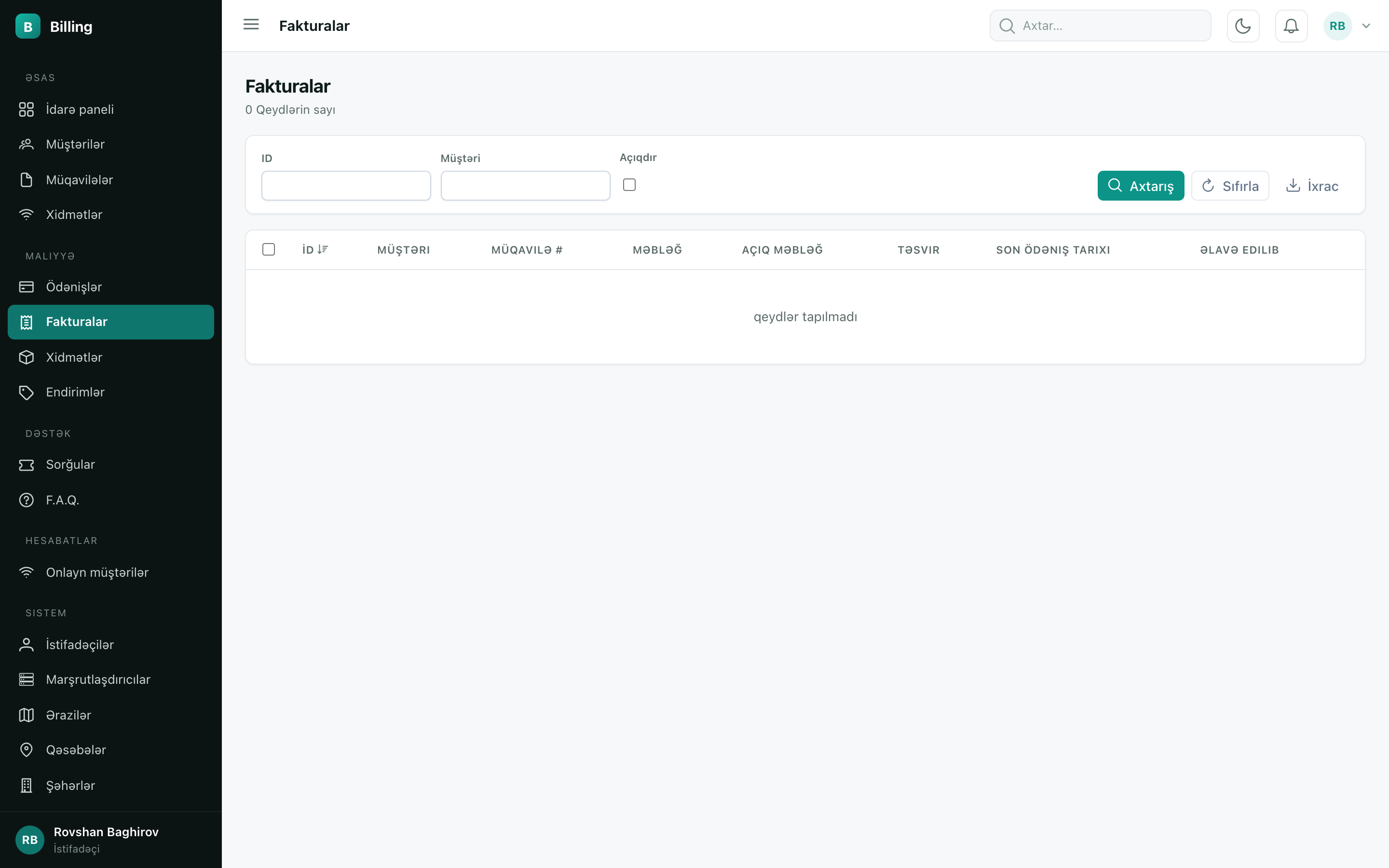Open F.A.Q. sidebar link

tap(111, 500)
